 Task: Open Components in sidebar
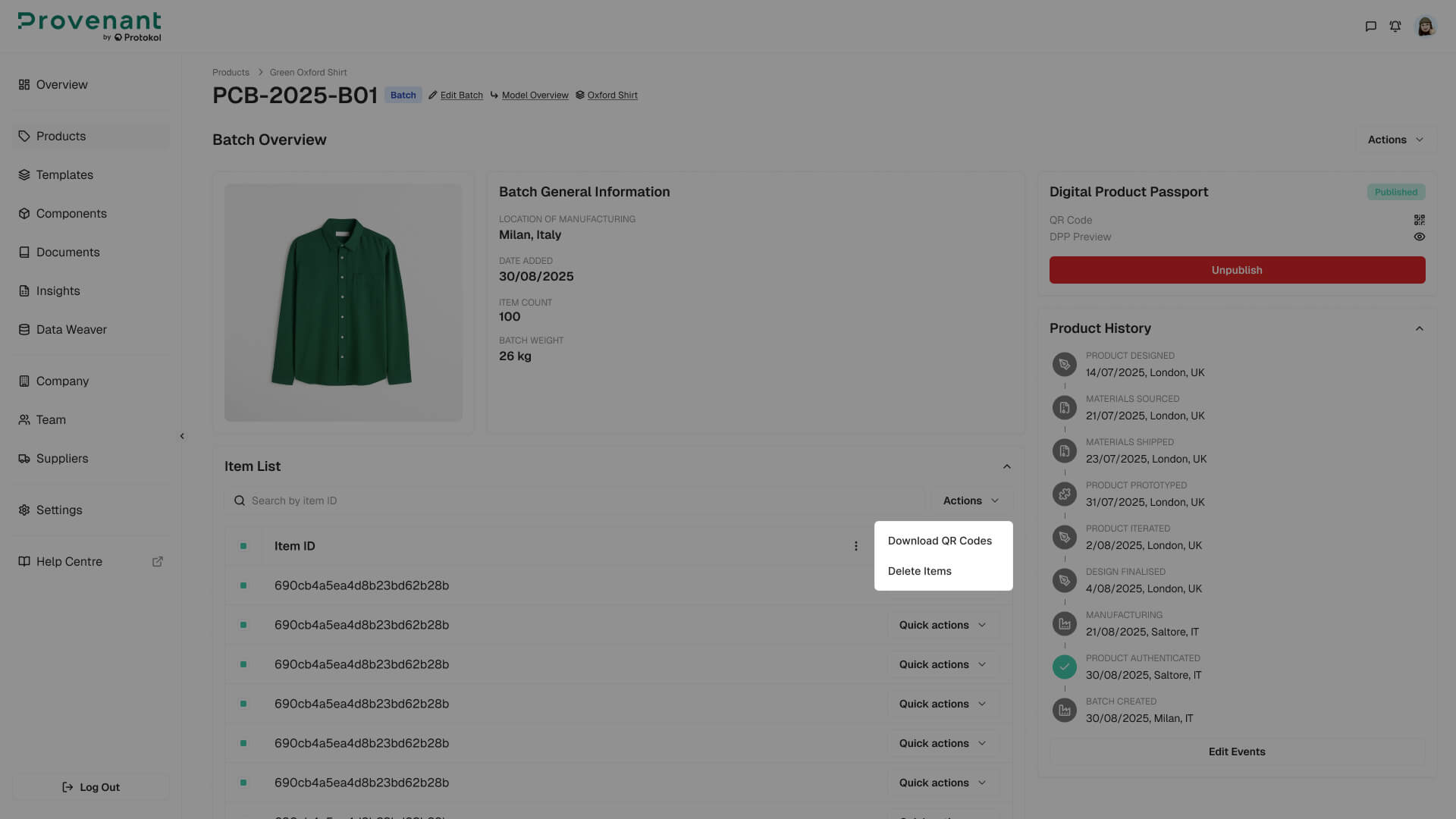click(91, 214)
